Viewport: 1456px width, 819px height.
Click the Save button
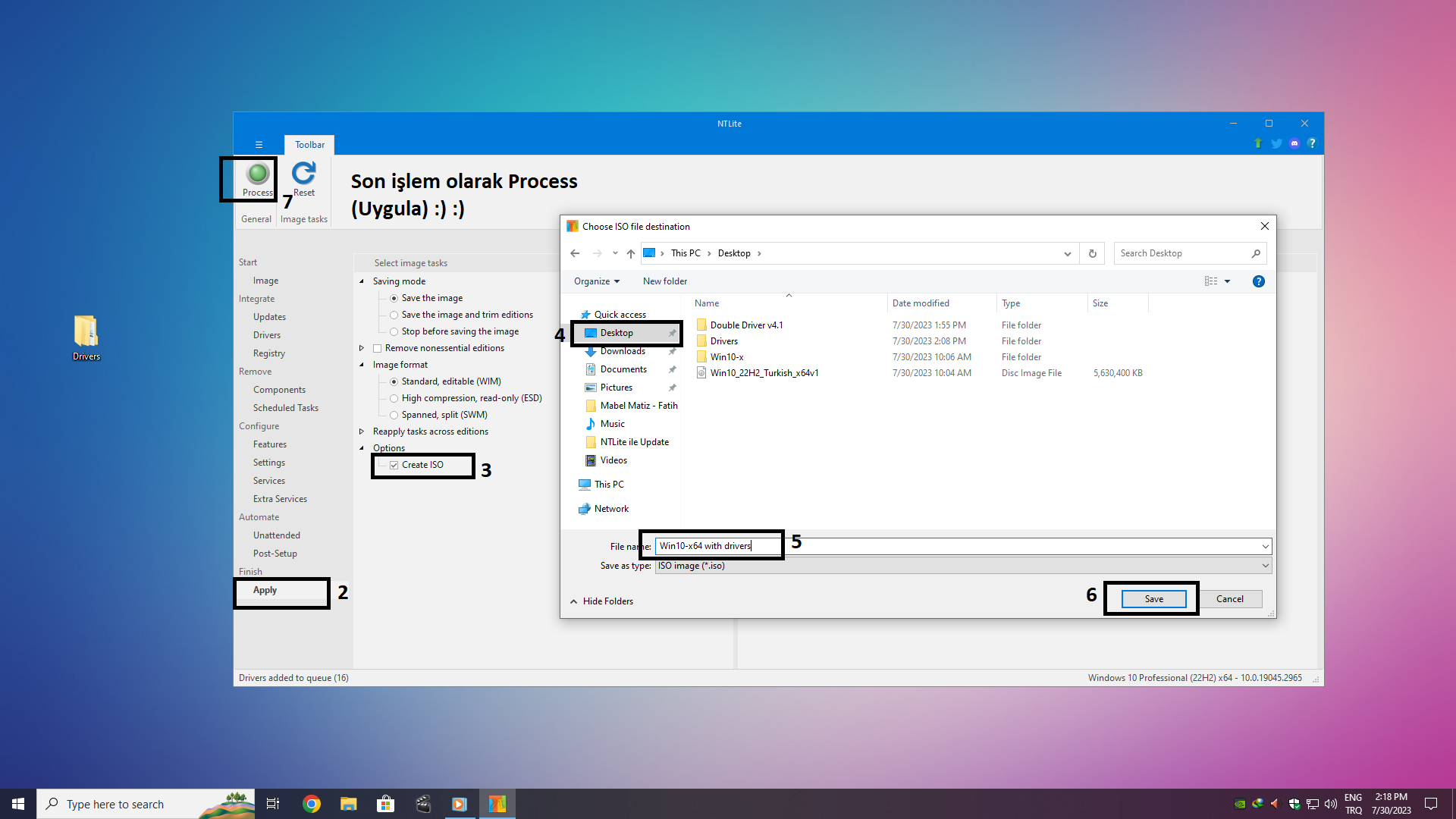click(x=1153, y=599)
